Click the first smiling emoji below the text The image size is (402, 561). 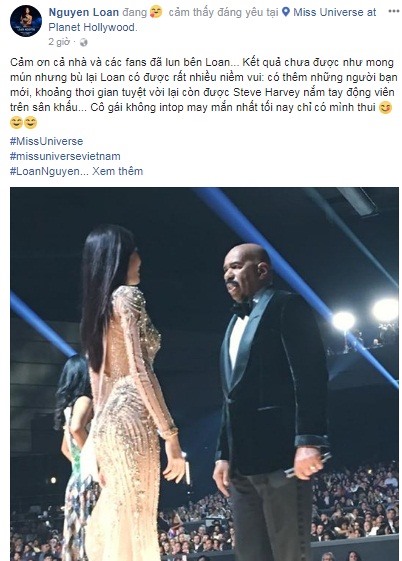coord(16,122)
